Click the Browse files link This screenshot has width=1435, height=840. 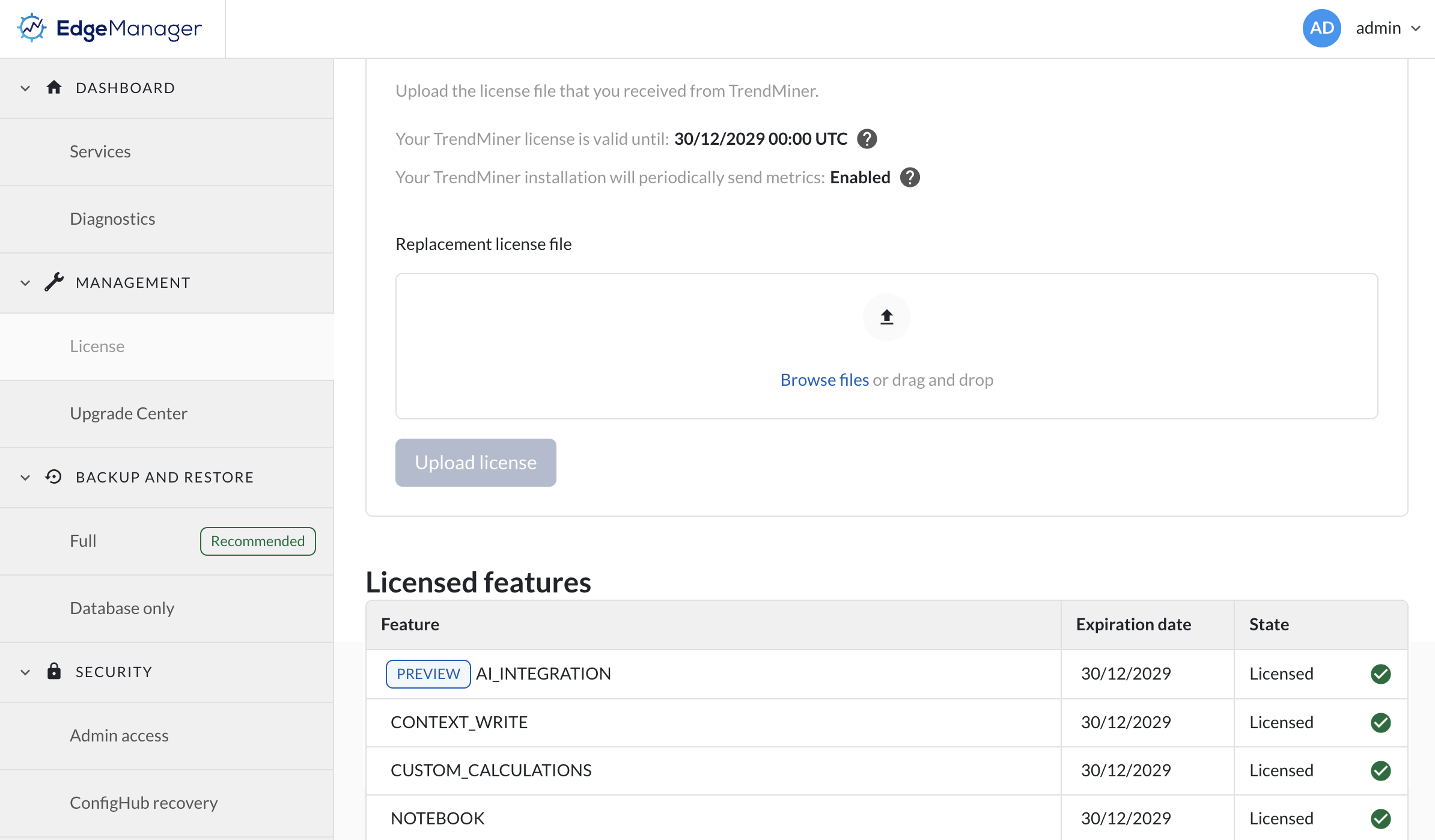click(824, 380)
